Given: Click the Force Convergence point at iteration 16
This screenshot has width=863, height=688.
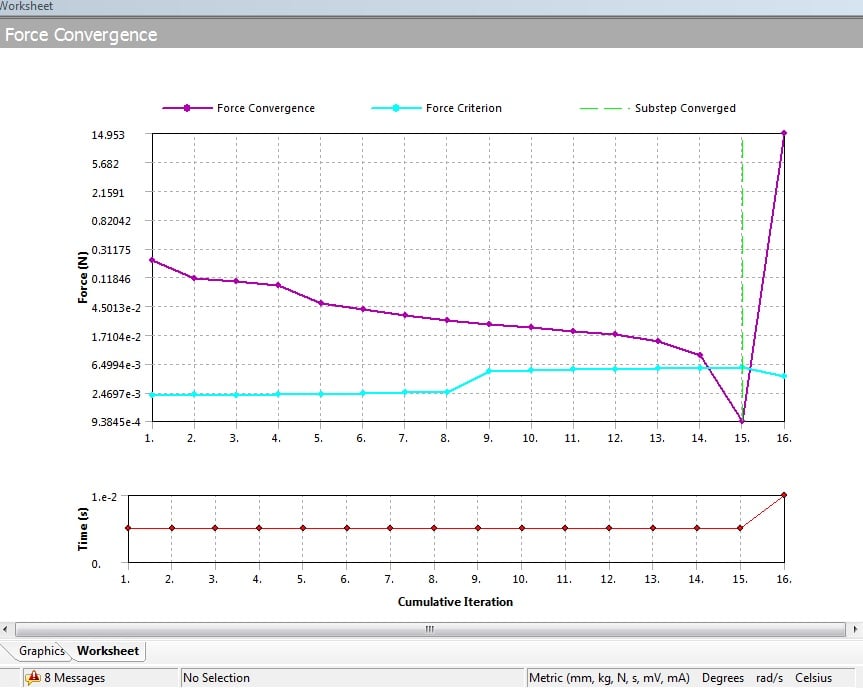Looking at the screenshot, I should point(784,133).
